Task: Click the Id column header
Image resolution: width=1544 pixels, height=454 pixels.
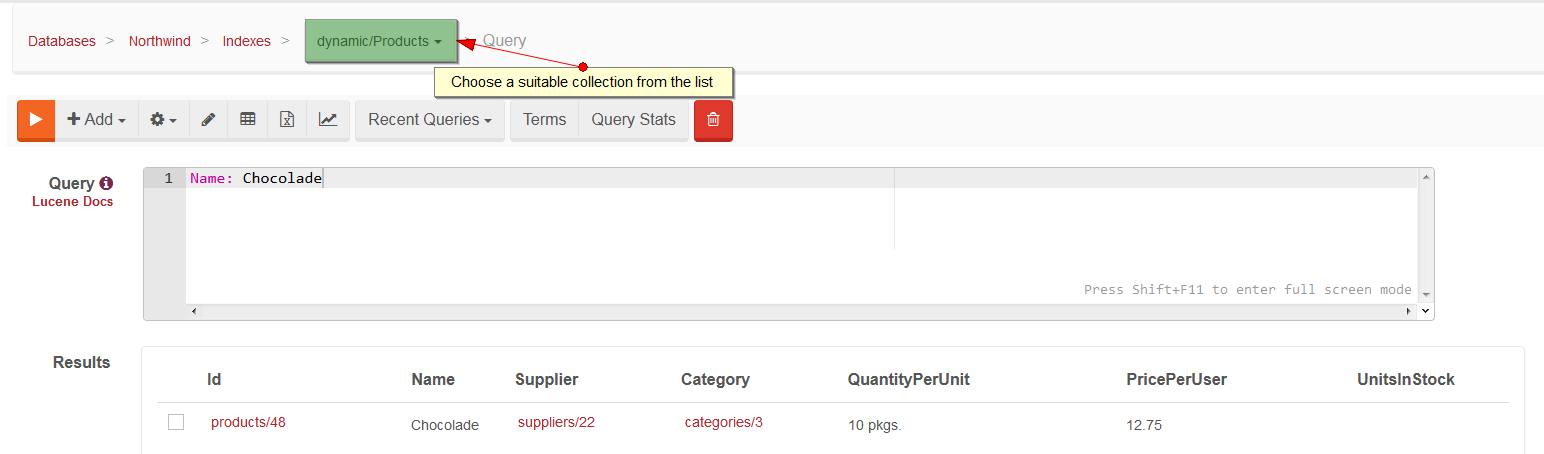Action: (214, 379)
